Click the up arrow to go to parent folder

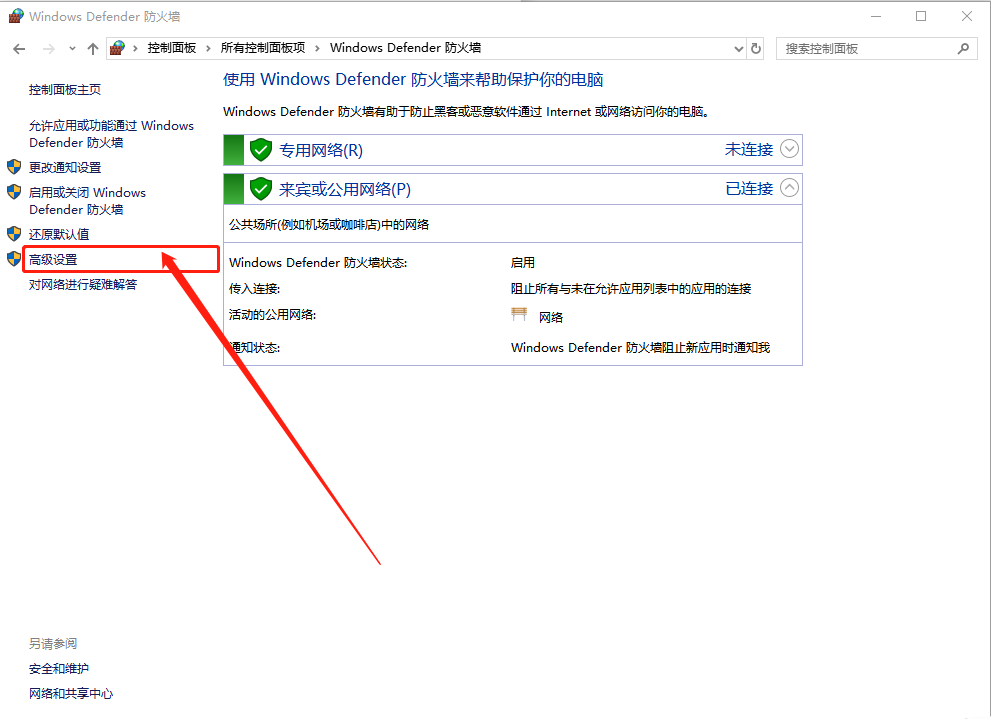click(92, 48)
